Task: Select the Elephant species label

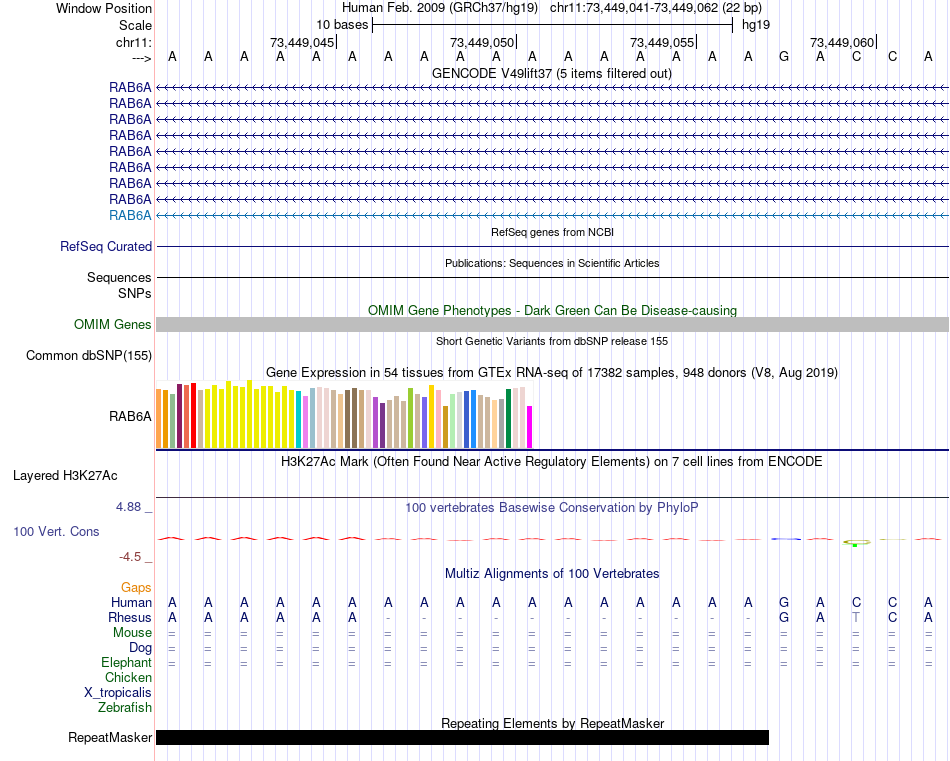Action: pos(127,662)
